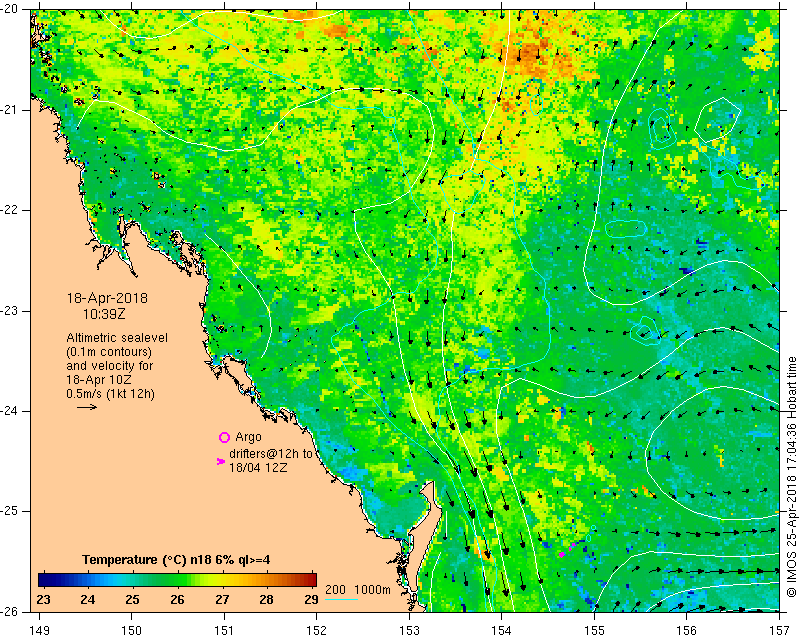The width and height of the screenshot is (800, 640).
Task: Click the 'Temperature (°C) n18 6% ql>=4' title
Action: (176, 560)
